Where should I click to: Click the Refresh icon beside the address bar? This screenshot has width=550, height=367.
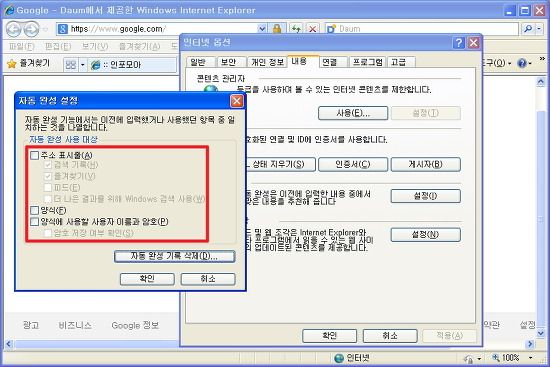click(296, 29)
